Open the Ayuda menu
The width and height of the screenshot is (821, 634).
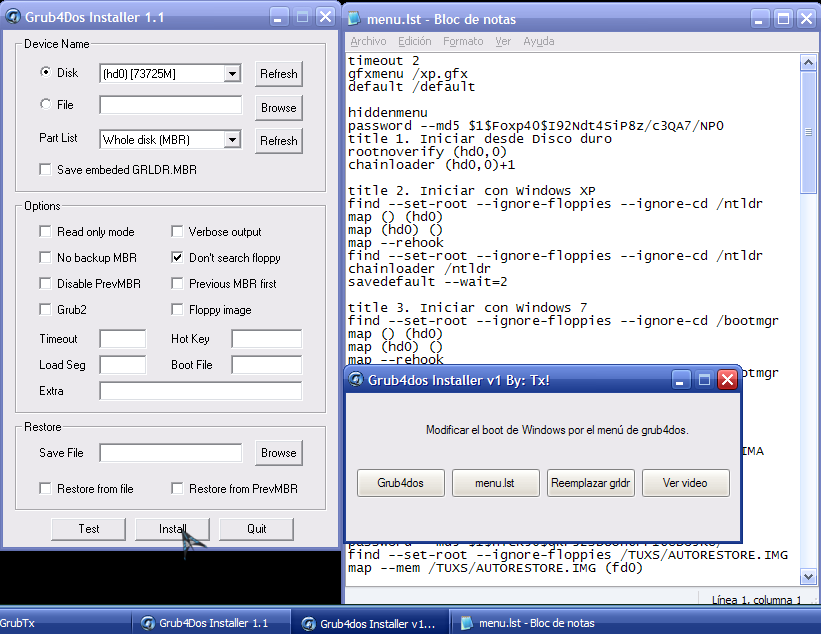point(539,41)
